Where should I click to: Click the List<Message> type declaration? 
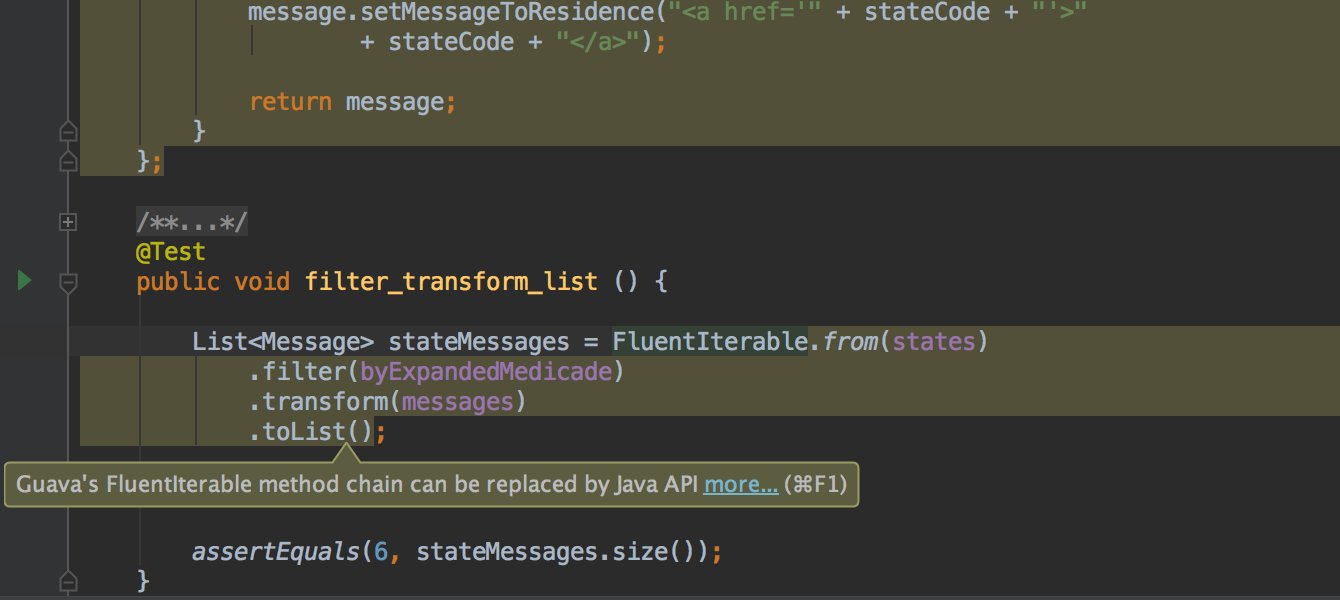click(x=282, y=342)
